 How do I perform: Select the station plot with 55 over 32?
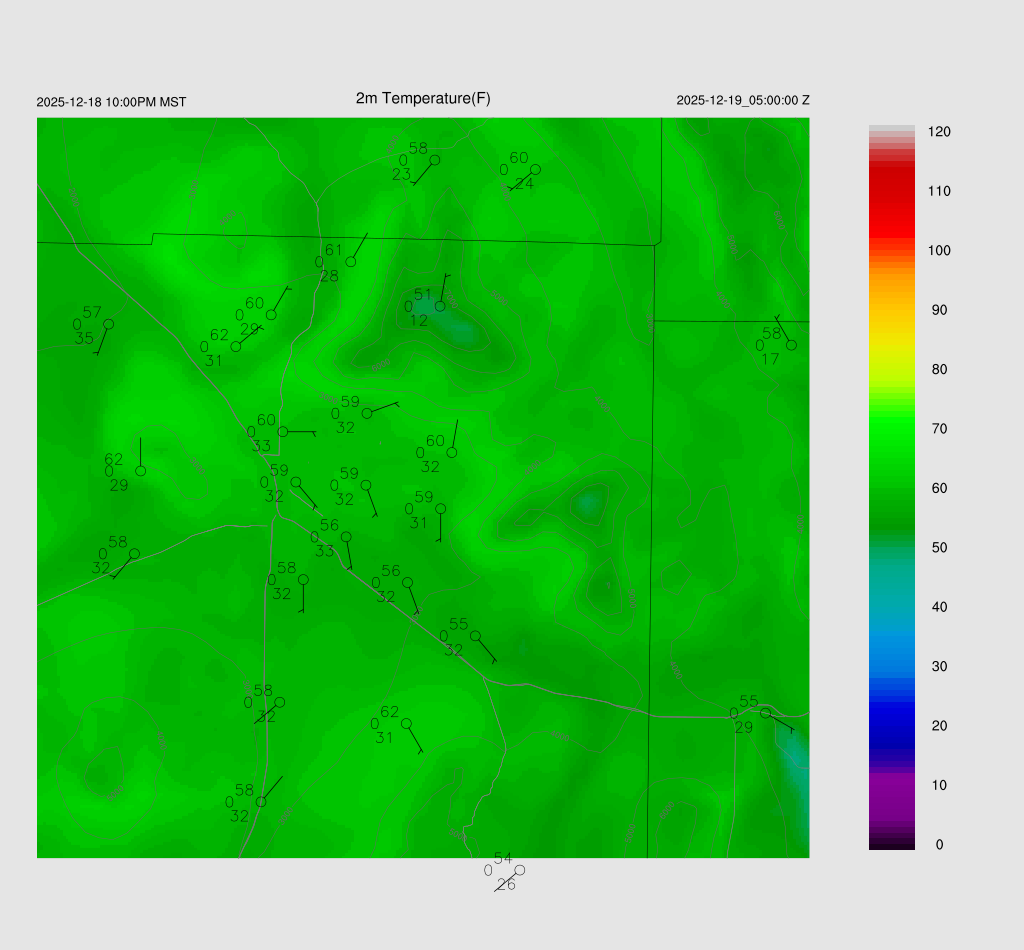(475, 636)
